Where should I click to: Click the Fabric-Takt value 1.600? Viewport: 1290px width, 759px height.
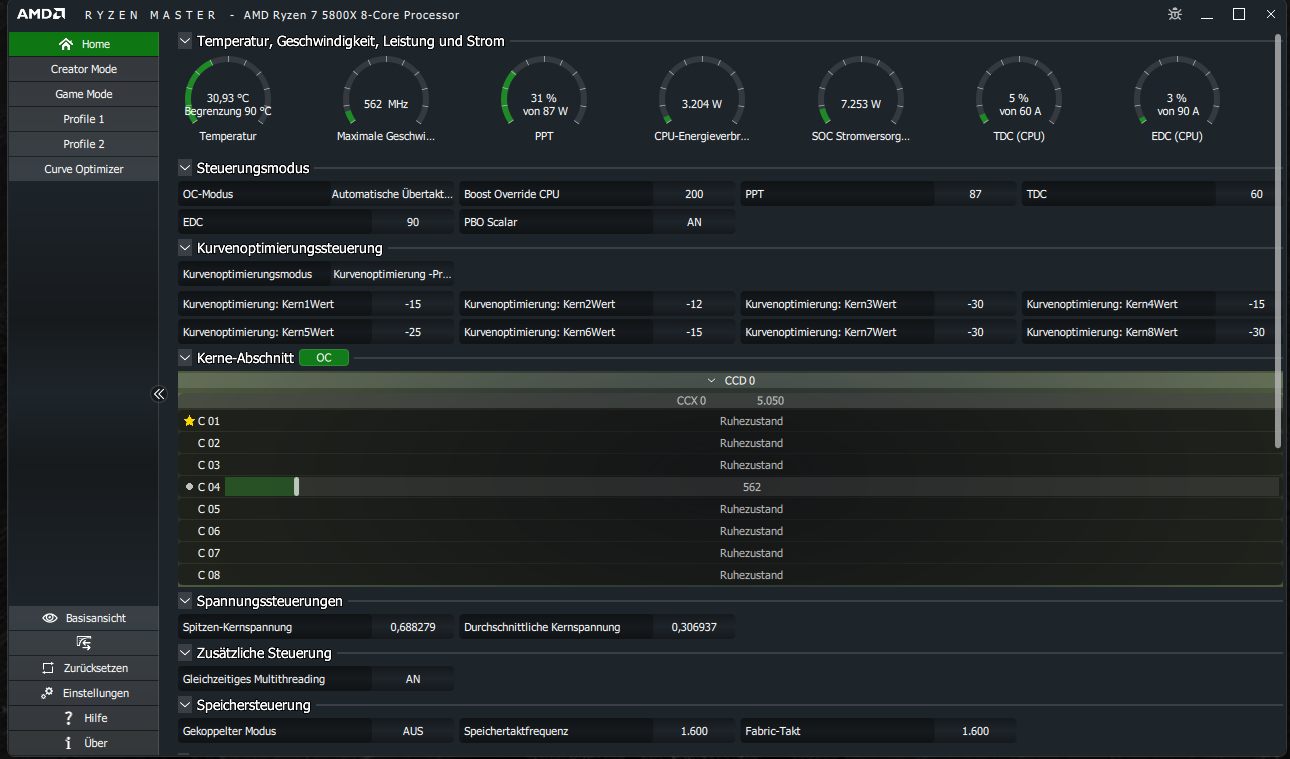(x=975, y=731)
